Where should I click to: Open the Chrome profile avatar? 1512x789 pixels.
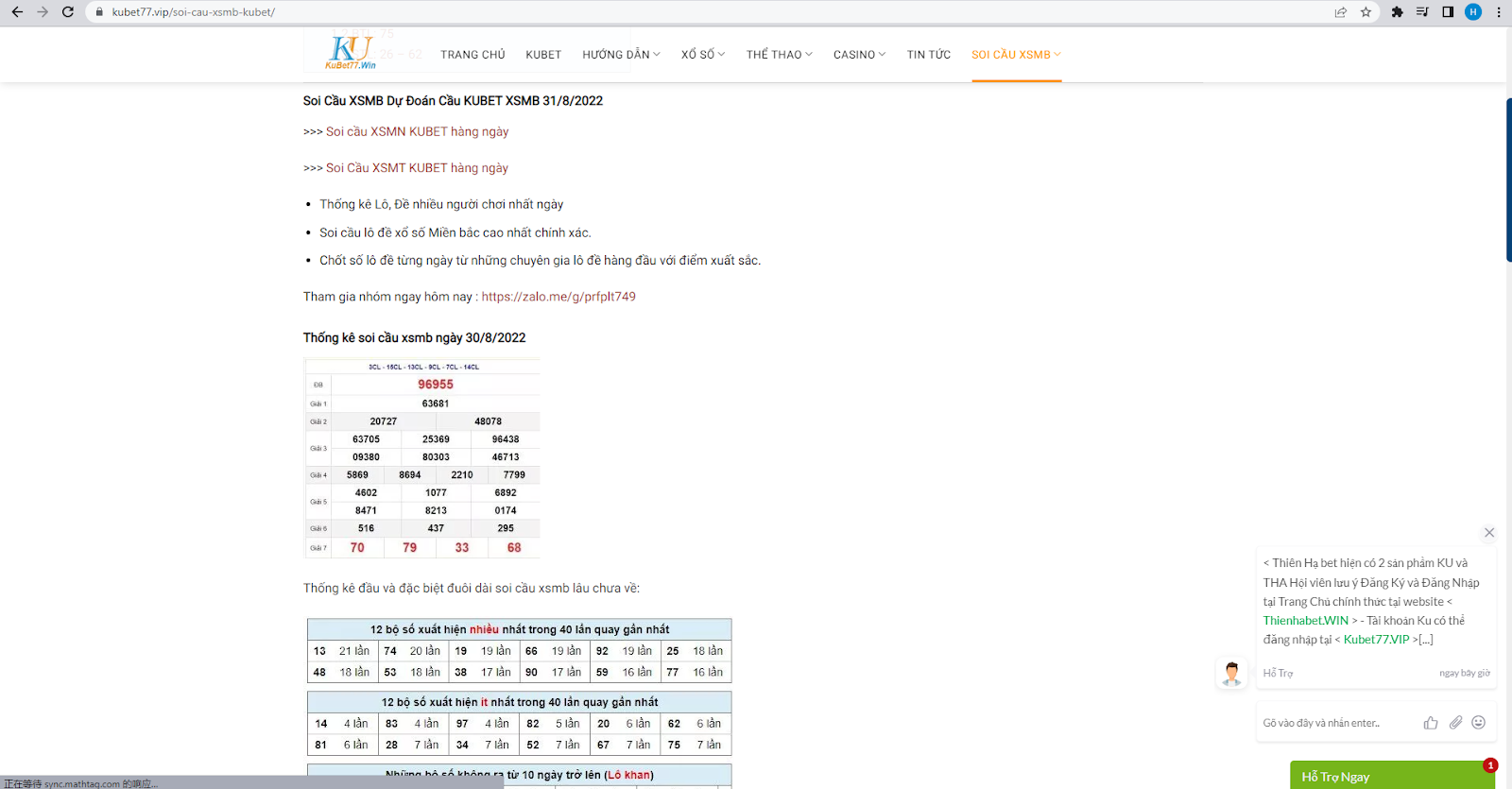pyautogui.click(x=1473, y=12)
